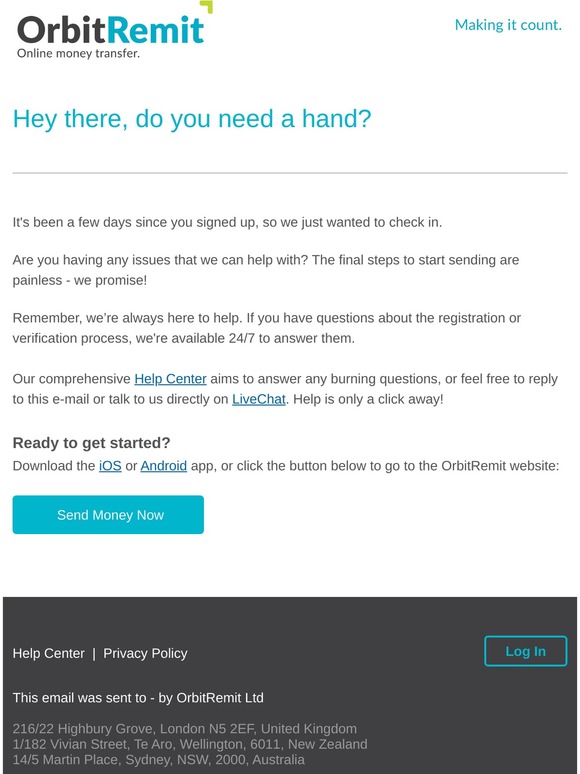Click the 'Online money transfer.' subtitle

78,53
